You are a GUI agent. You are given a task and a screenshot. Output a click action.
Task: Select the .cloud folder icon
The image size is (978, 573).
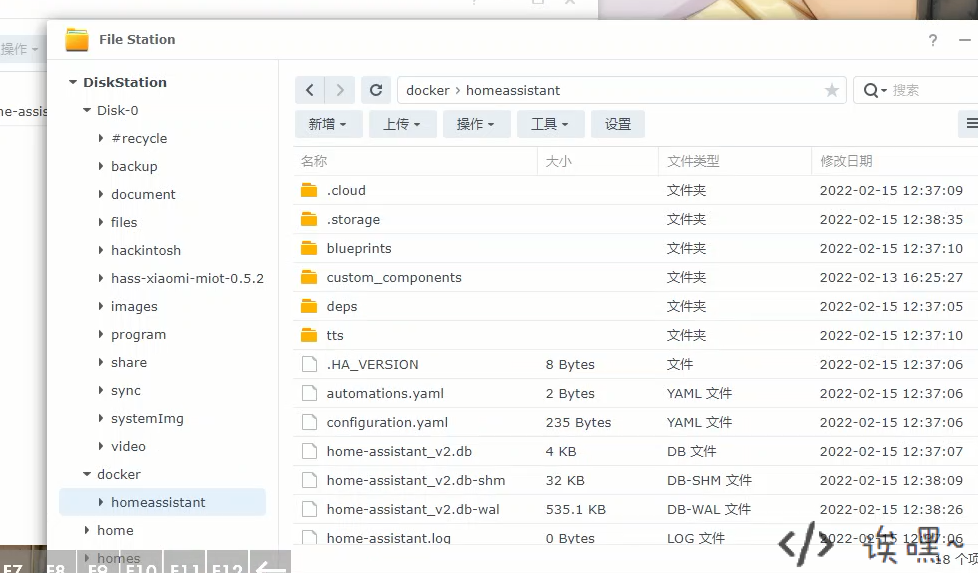pyautogui.click(x=309, y=190)
